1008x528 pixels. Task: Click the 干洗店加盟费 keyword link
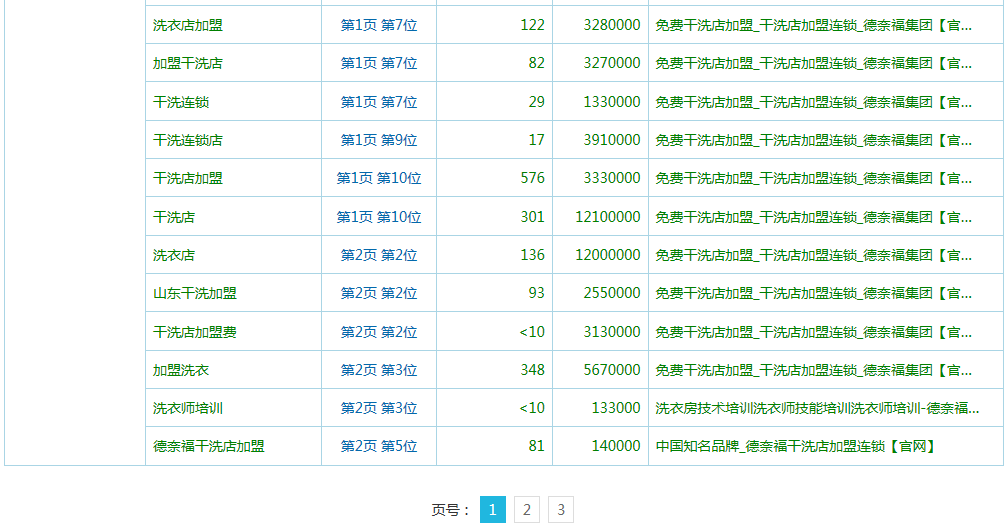pyautogui.click(x=195, y=332)
